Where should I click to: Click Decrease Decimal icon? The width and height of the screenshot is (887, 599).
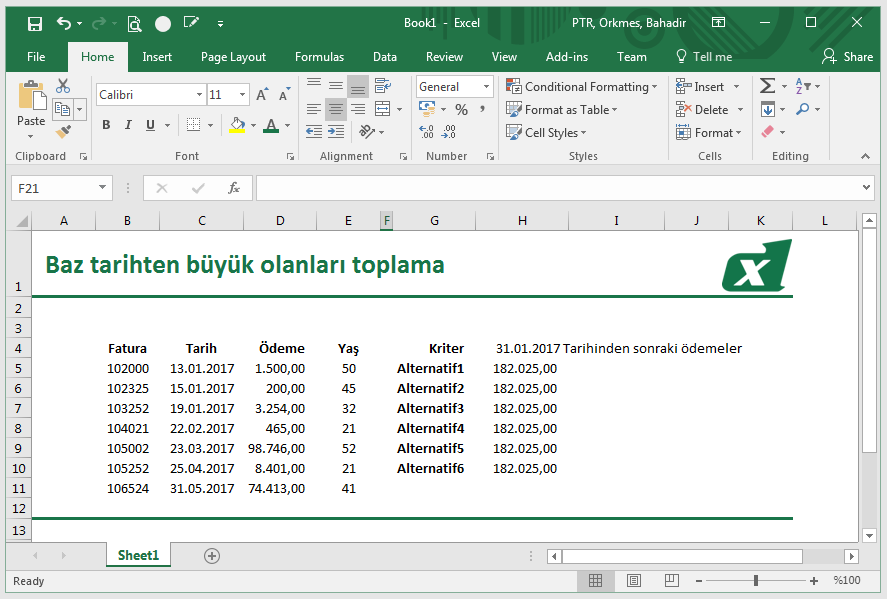coord(449,132)
